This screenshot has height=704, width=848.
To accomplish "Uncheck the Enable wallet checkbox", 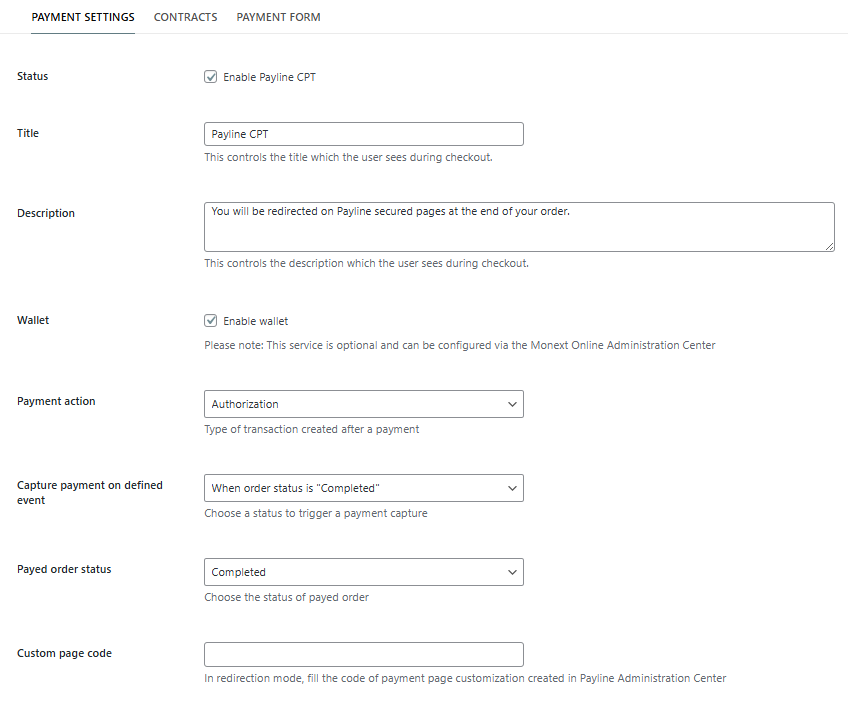I will tap(211, 321).
